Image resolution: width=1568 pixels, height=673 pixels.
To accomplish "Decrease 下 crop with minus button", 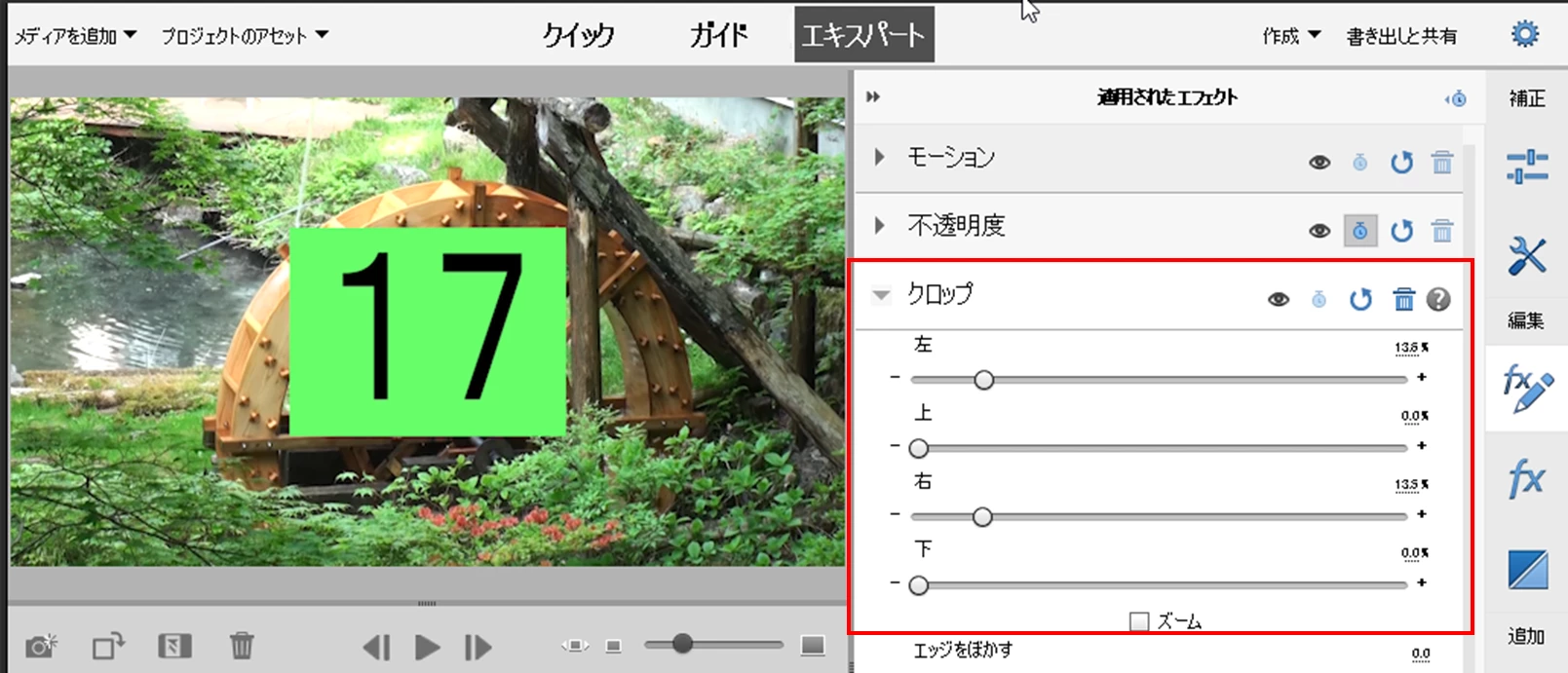I will (x=895, y=583).
